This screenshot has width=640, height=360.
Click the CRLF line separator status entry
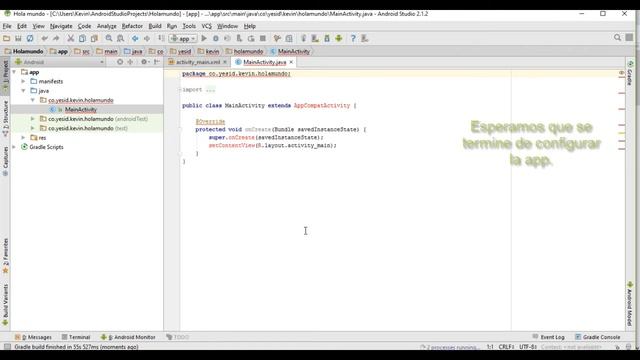[x=506, y=347]
